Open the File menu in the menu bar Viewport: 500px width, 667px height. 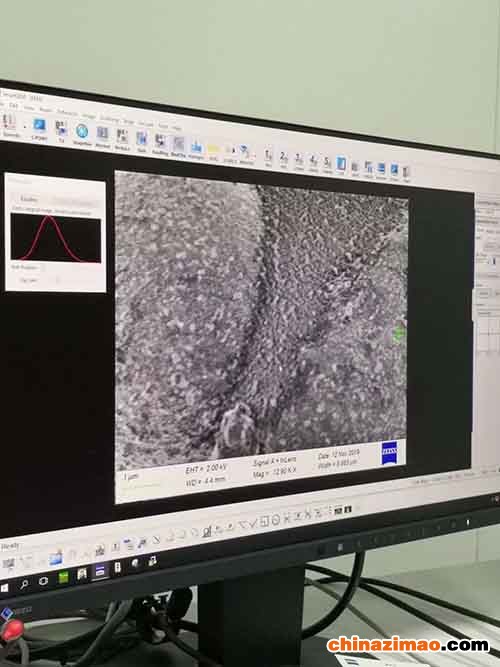tap(13, 105)
